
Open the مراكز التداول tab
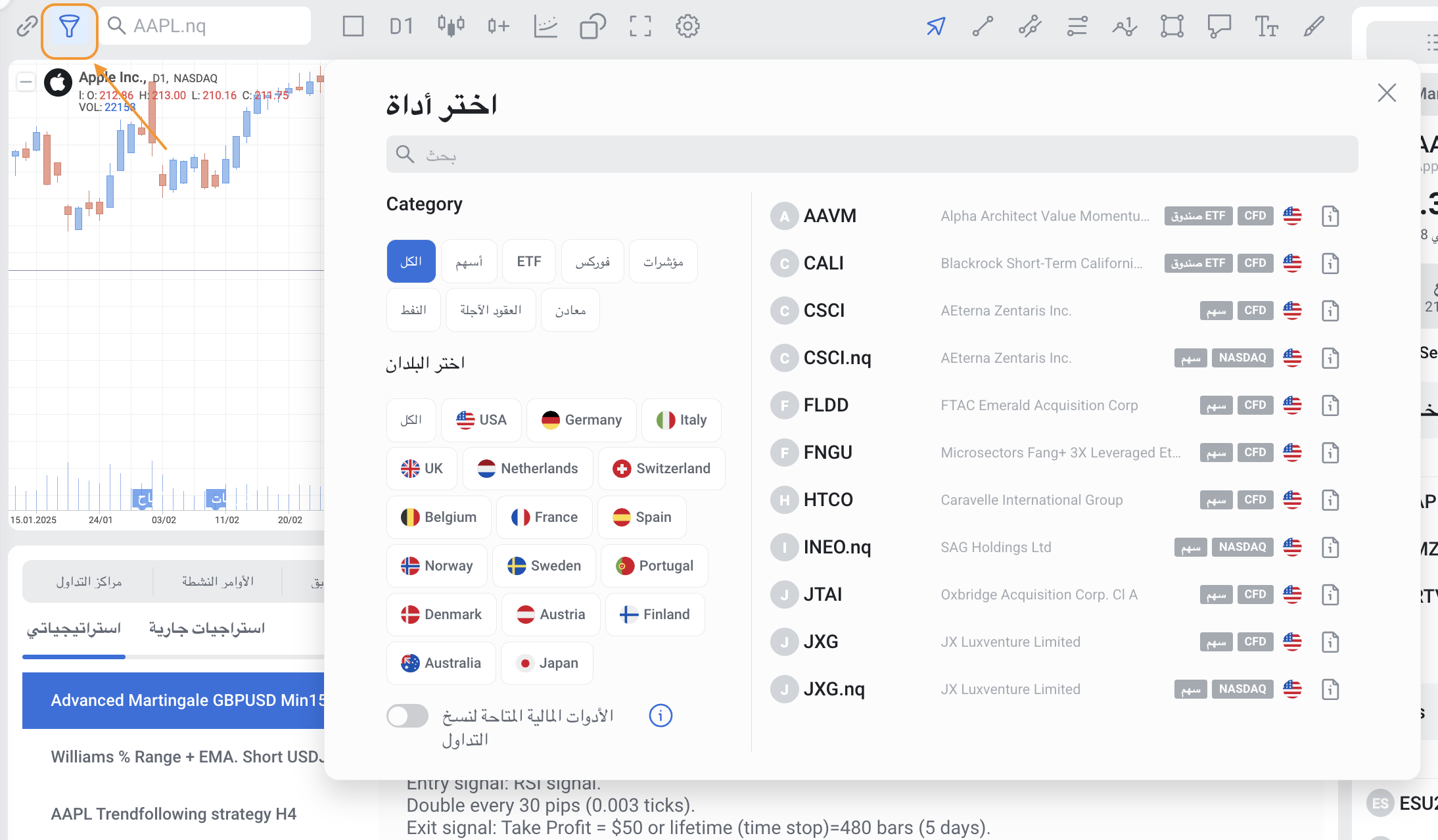[x=89, y=582]
